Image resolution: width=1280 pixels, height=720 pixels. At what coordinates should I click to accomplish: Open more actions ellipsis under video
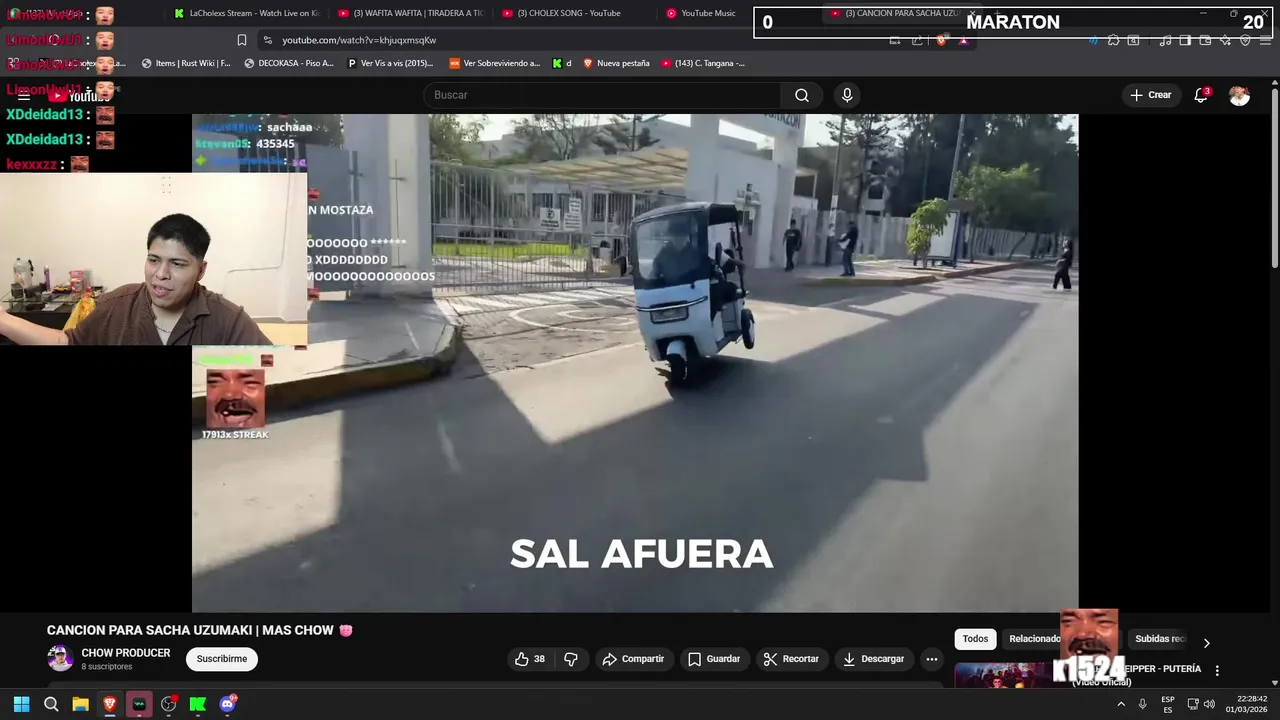(x=931, y=659)
